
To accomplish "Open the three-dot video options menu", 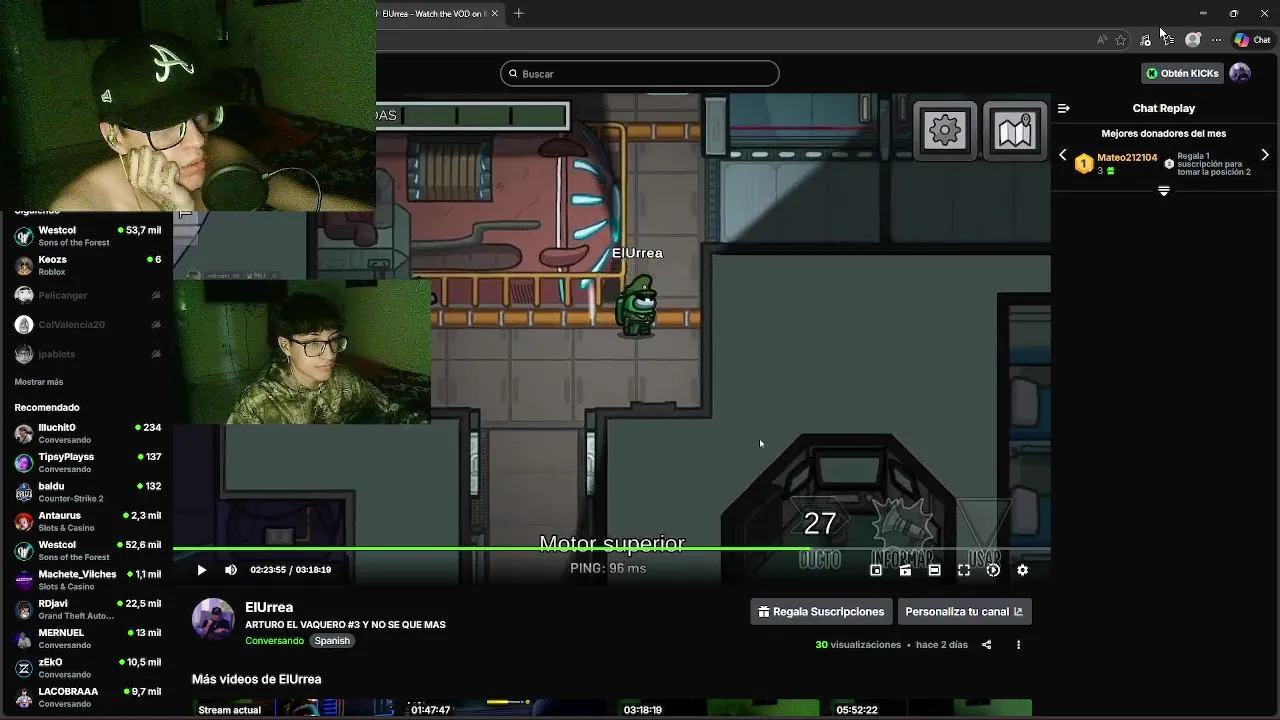I will click(1018, 645).
